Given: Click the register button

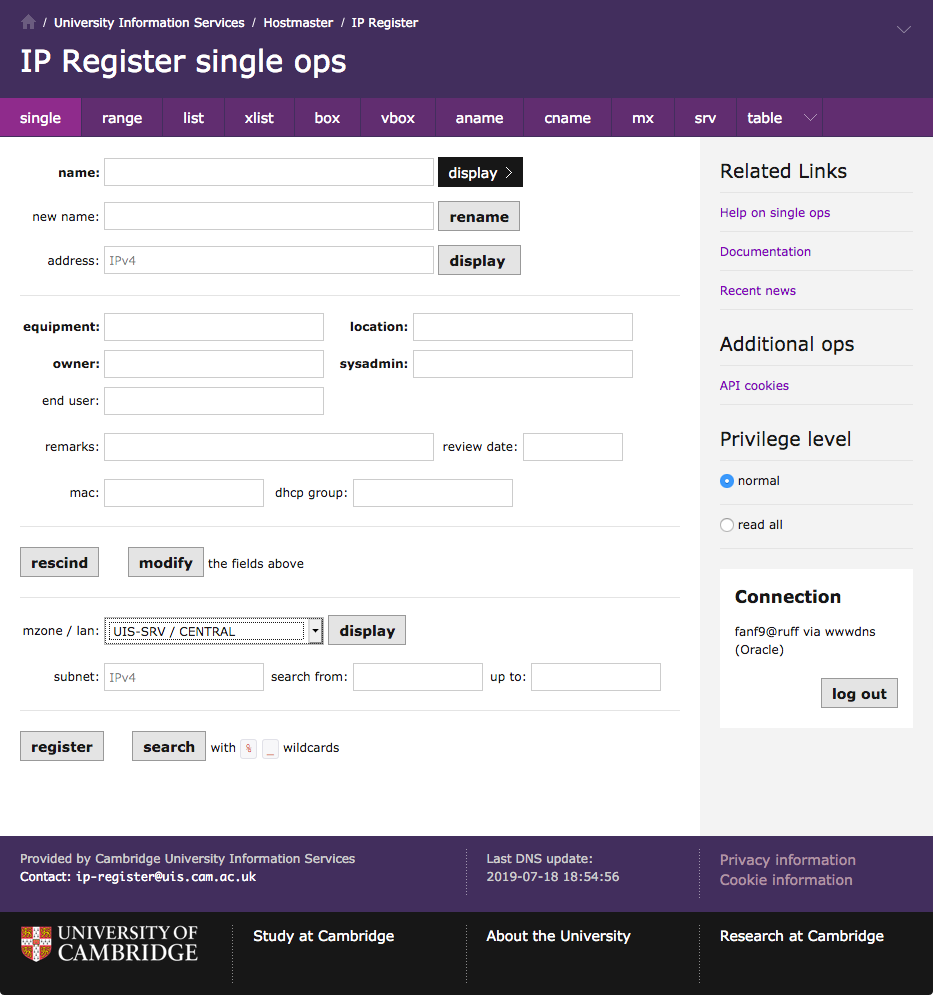Looking at the screenshot, I should [62, 747].
